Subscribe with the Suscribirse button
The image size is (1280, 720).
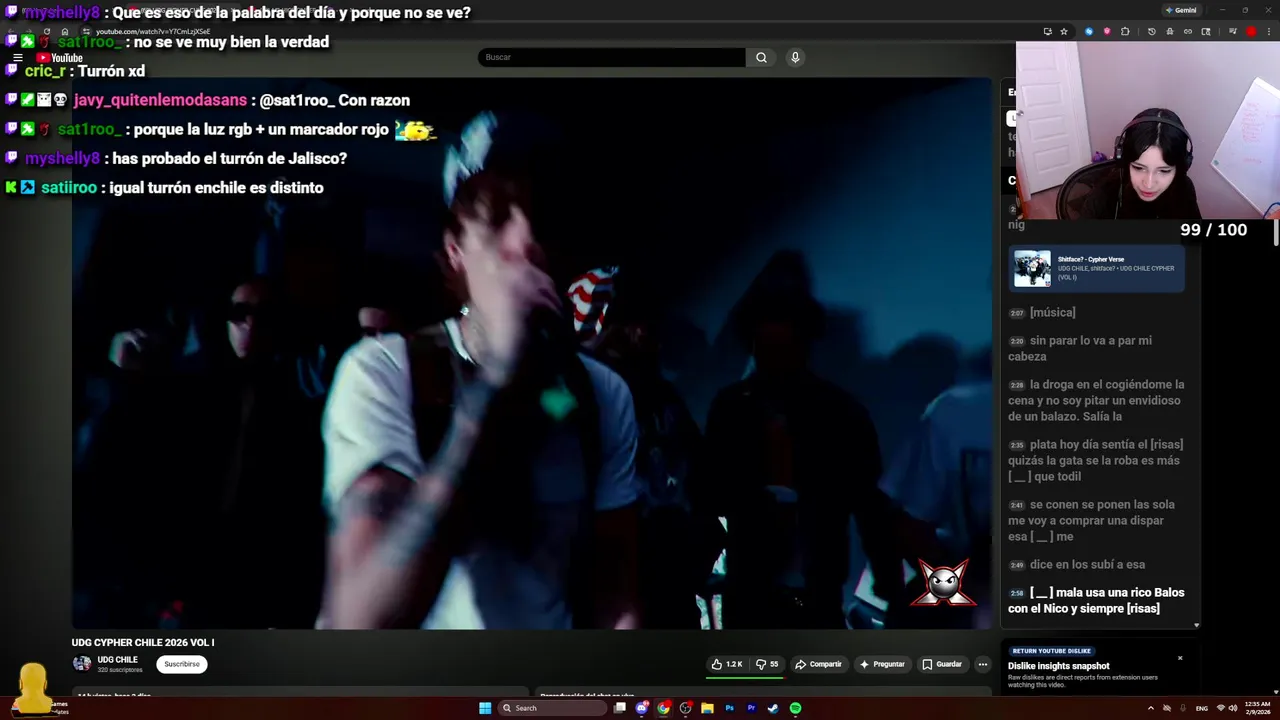click(x=182, y=664)
